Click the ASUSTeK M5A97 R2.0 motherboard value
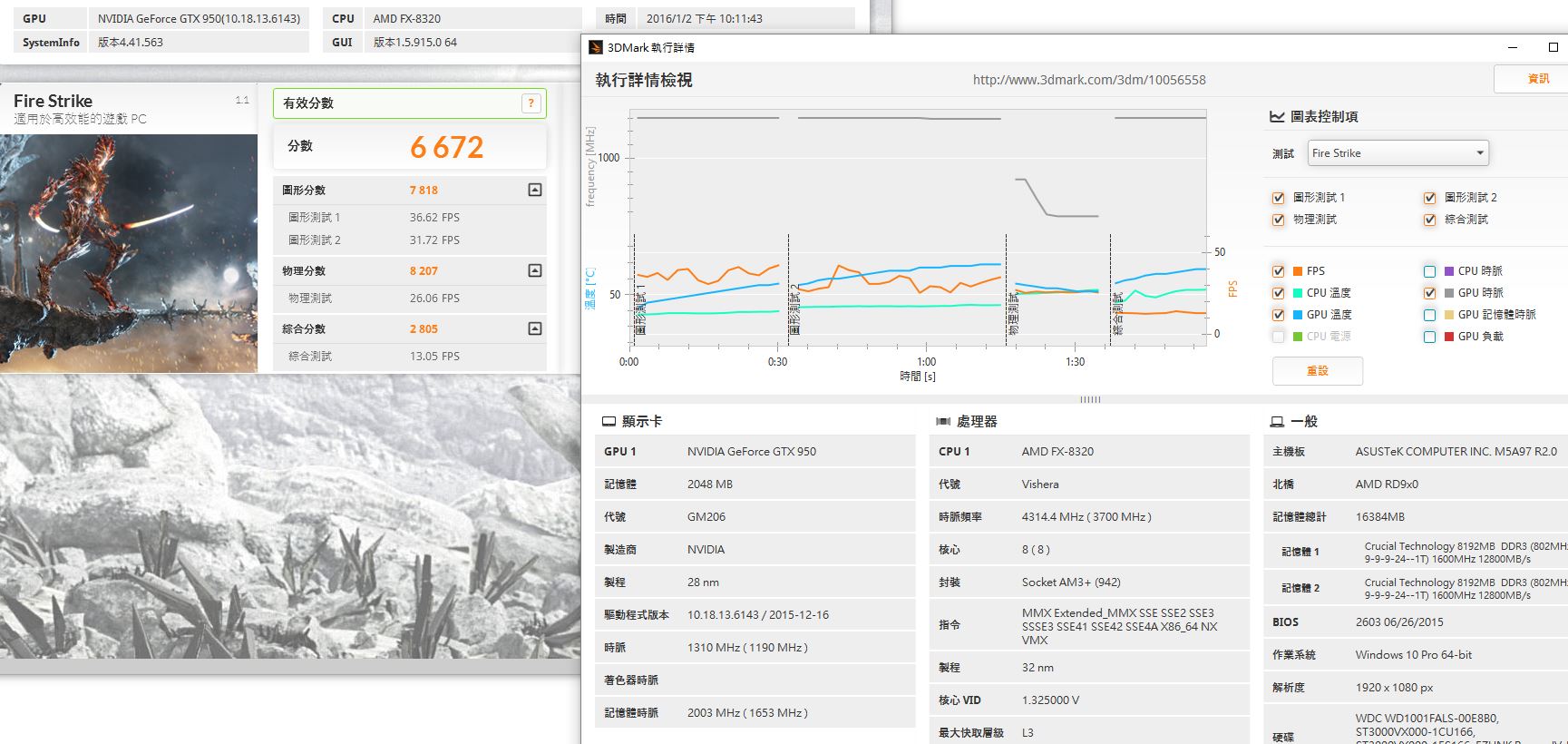1568x744 pixels. point(1456,452)
